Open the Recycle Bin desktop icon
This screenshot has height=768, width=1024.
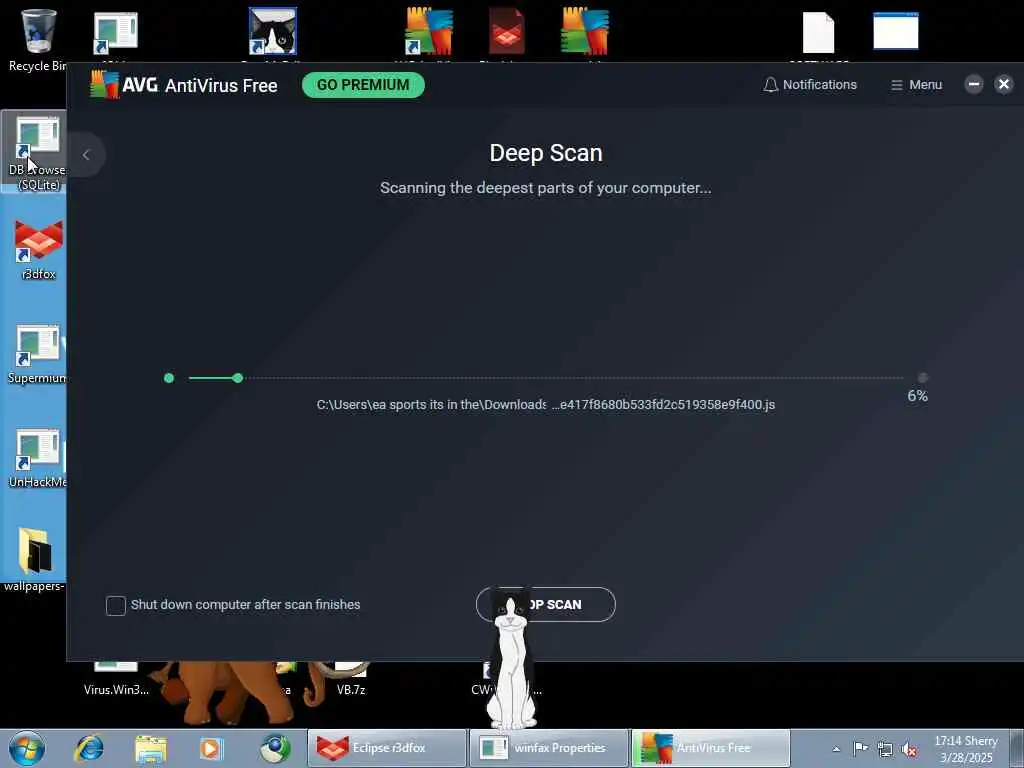38,39
